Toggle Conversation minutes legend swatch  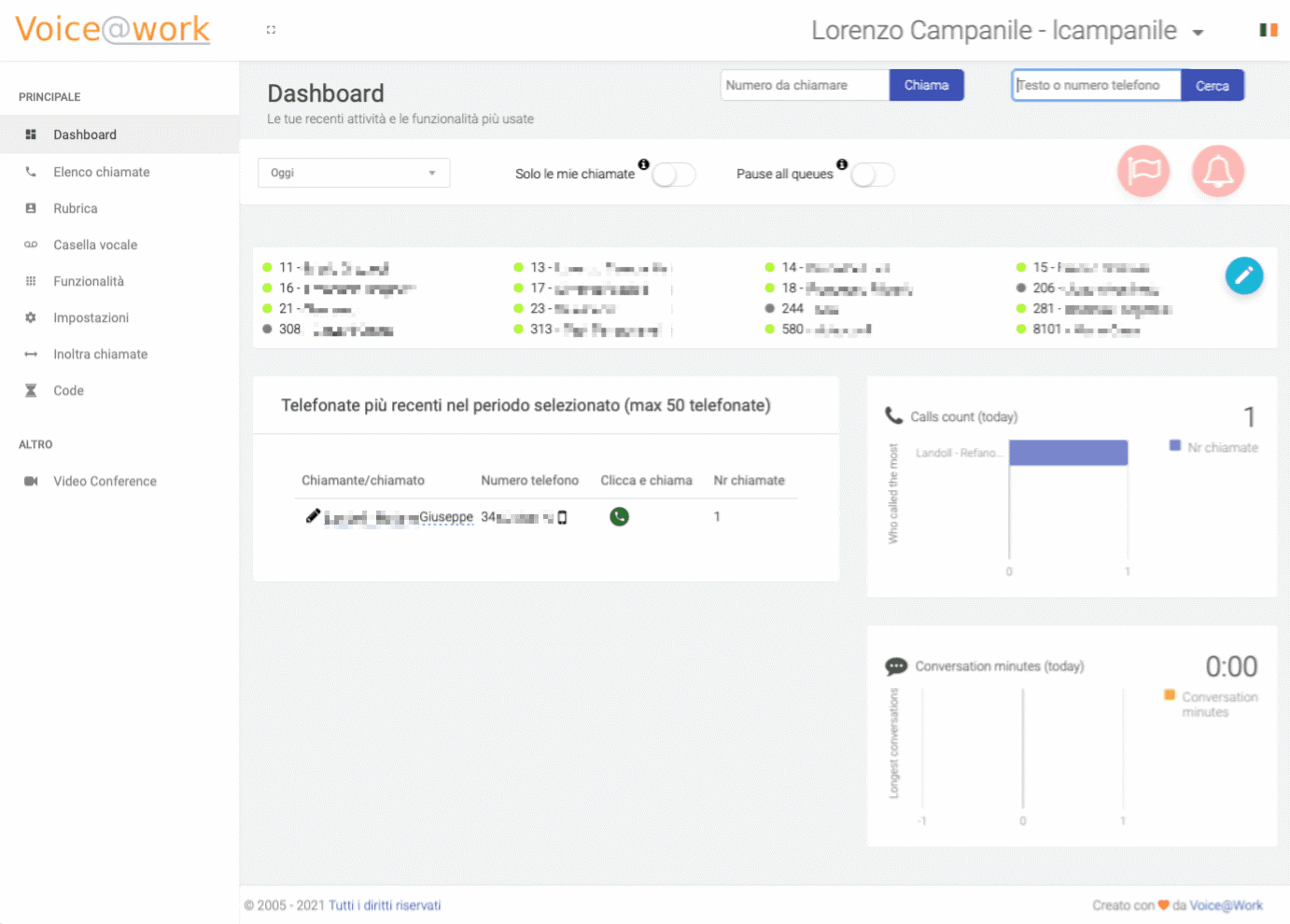pyautogui.click(x=1170, y=695)
